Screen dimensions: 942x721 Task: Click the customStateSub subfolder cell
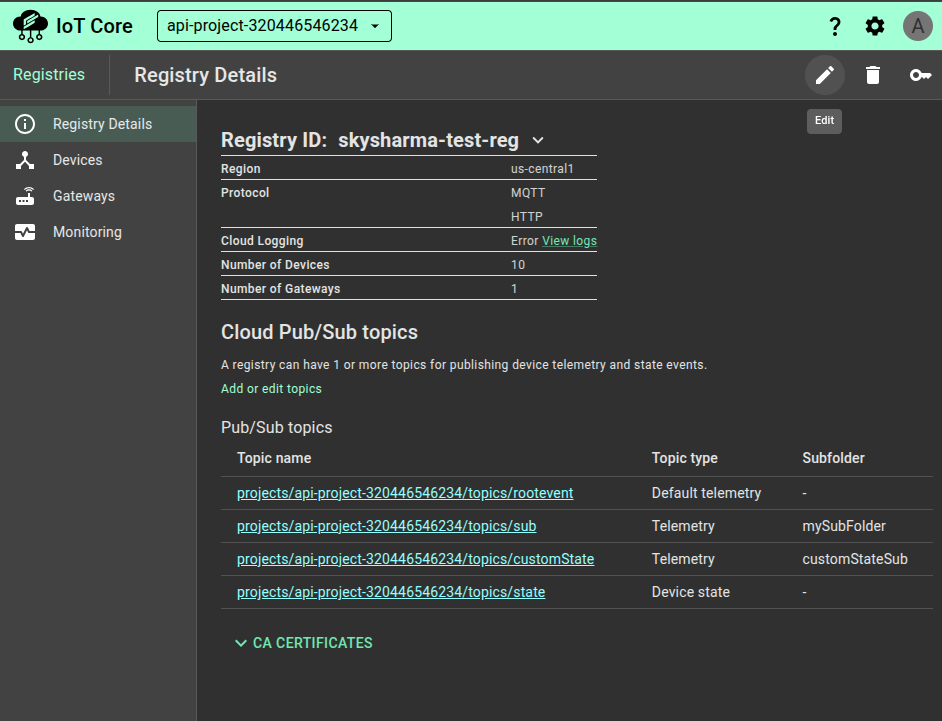coord(854,559)
